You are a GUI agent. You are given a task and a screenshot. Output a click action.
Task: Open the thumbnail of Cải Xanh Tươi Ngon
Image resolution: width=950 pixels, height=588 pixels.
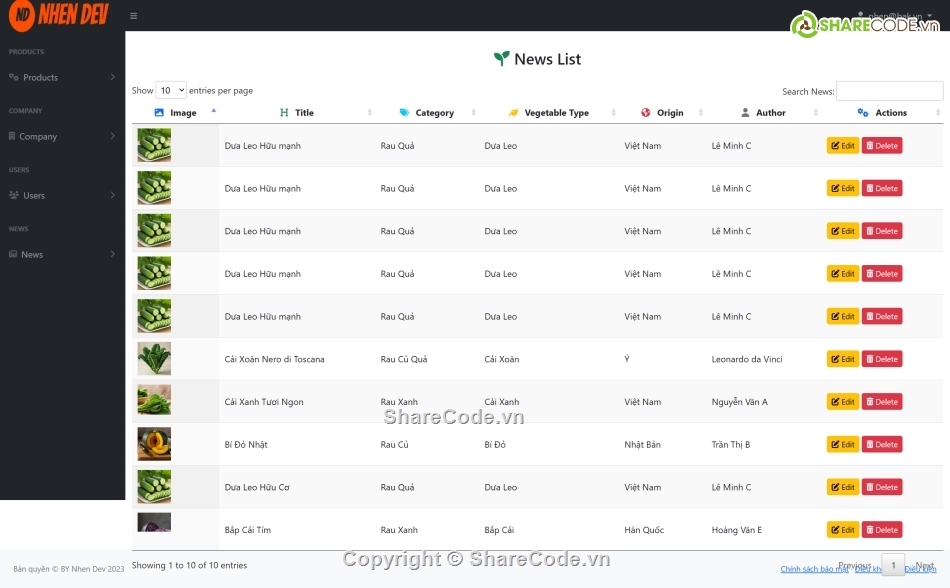154,400
